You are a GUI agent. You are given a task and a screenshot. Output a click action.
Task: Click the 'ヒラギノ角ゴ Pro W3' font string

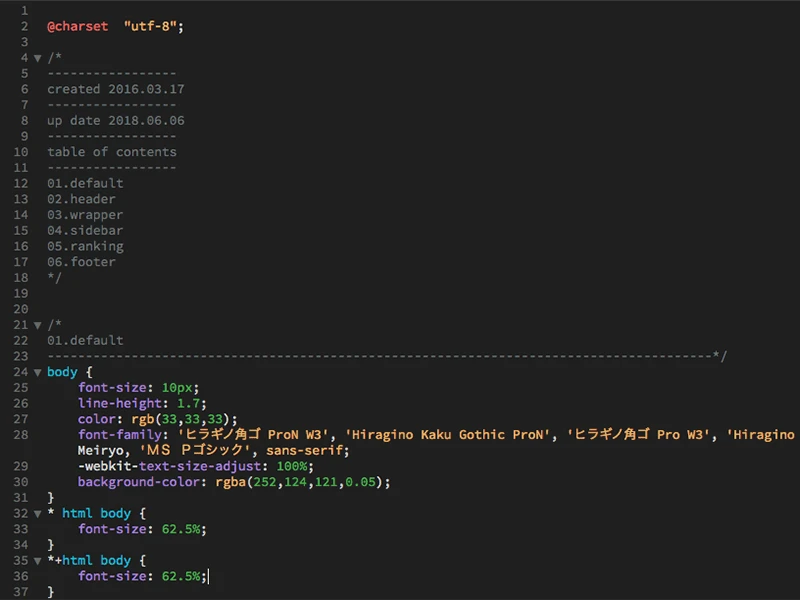(638, 435)
